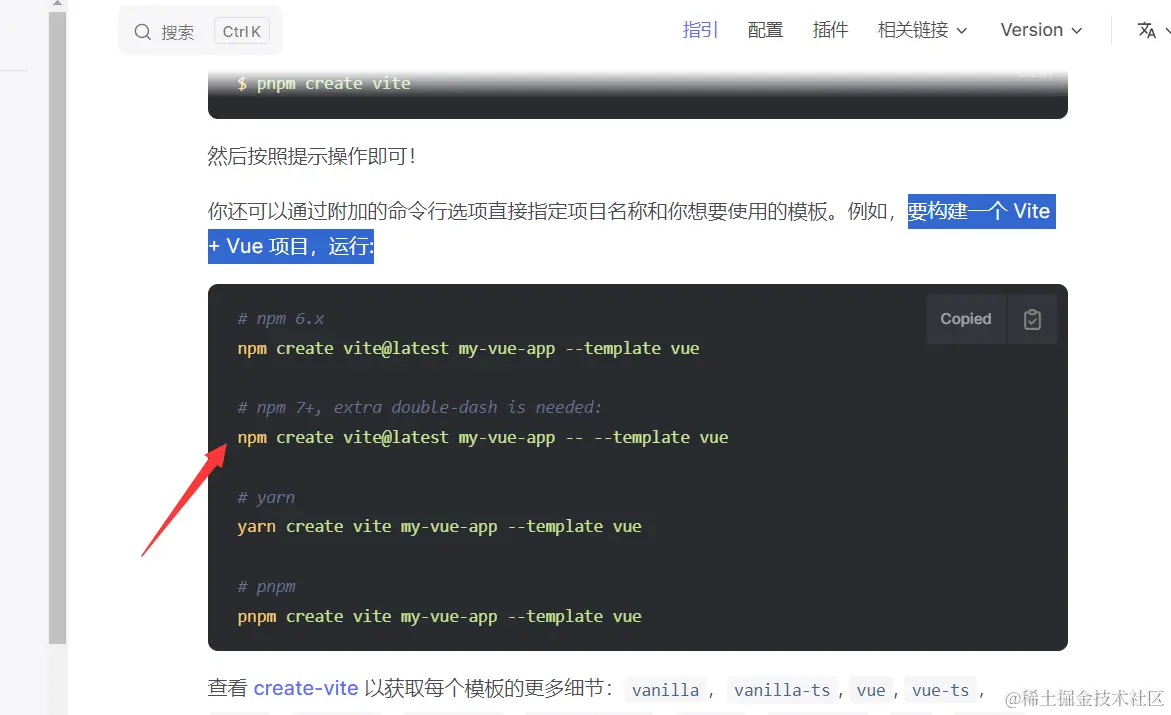Open the create-vite link
Viewport: 1171px width, 715px height.
[x=306, y=688]
